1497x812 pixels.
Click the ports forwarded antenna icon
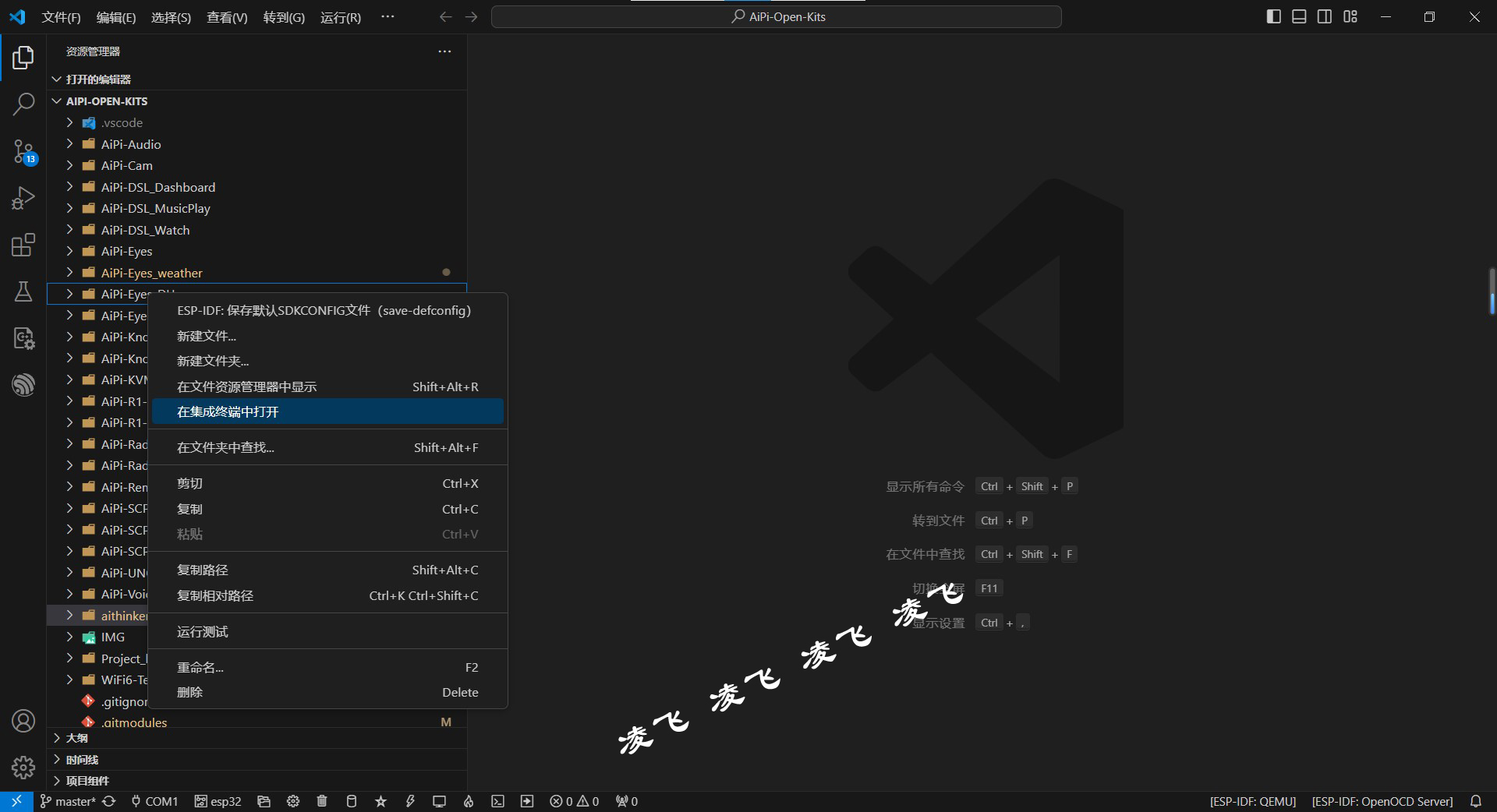(627, 801)
